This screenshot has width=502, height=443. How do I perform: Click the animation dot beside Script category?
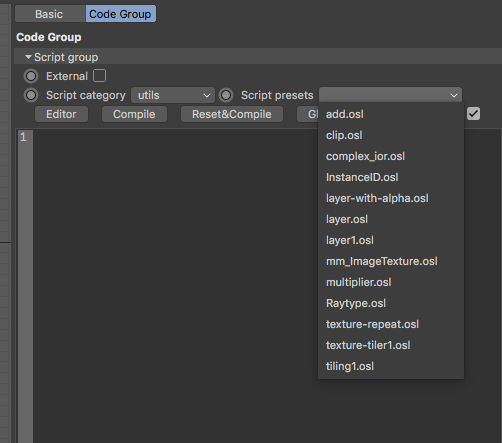(31, 95)
